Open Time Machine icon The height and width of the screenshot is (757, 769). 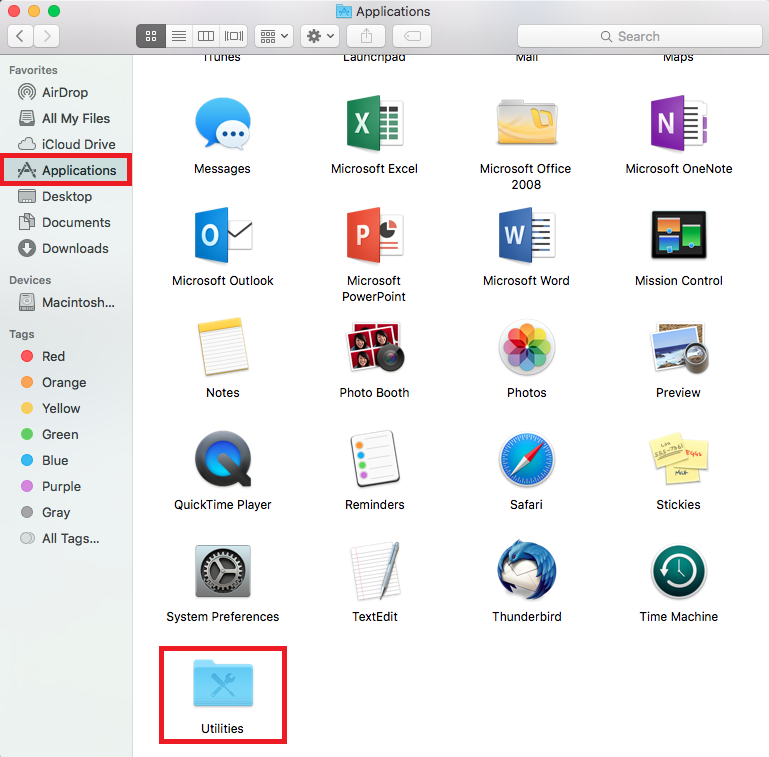coord(679,572)
